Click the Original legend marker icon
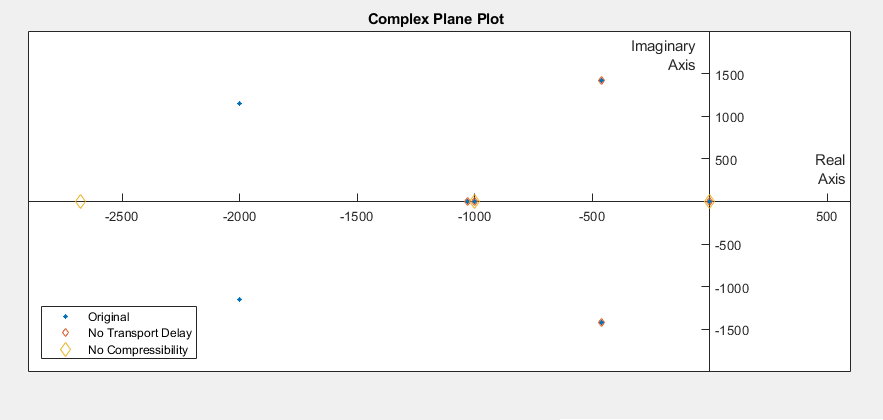 click(x=65, y=317)
